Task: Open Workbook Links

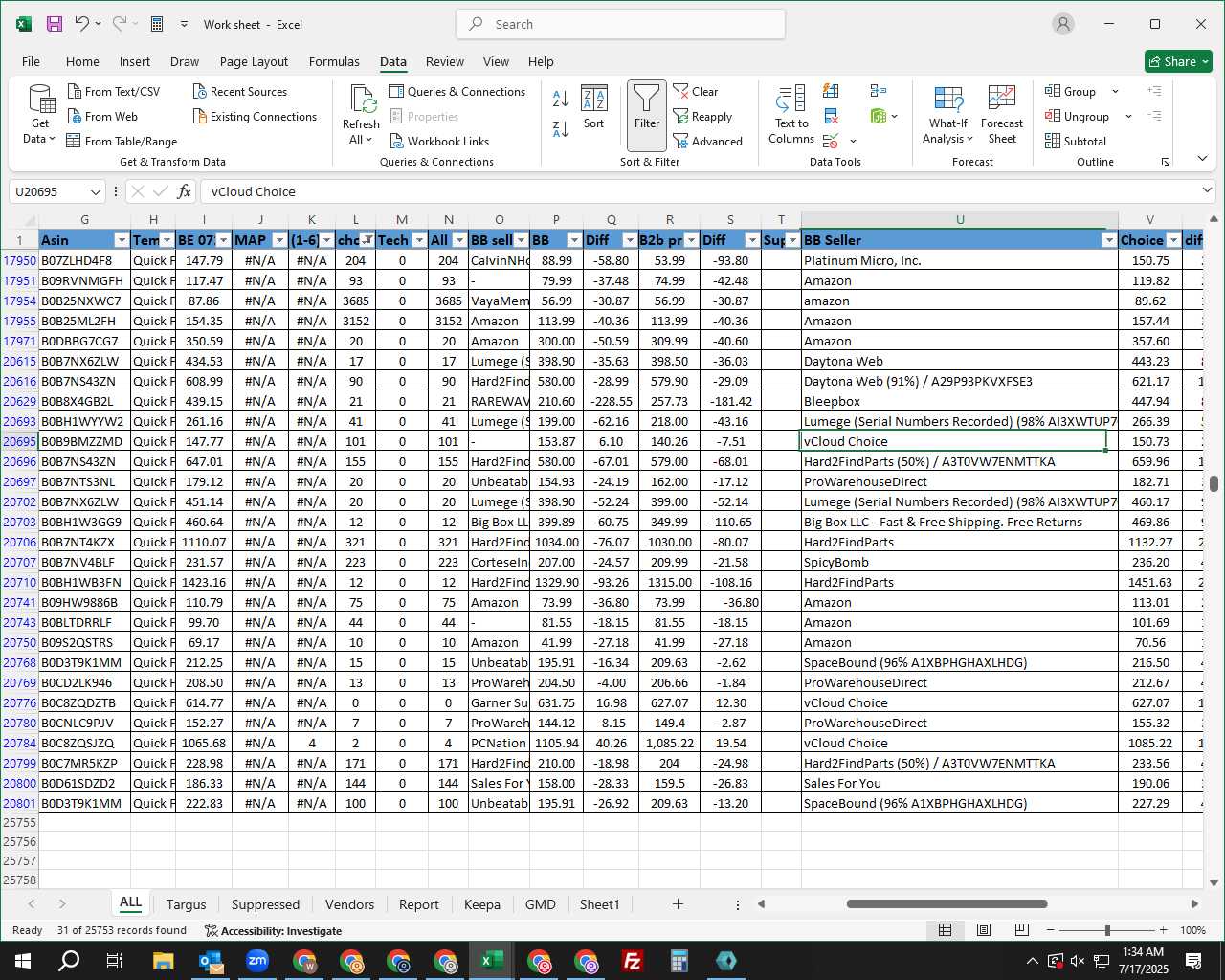Action: (x=439, y=142)
